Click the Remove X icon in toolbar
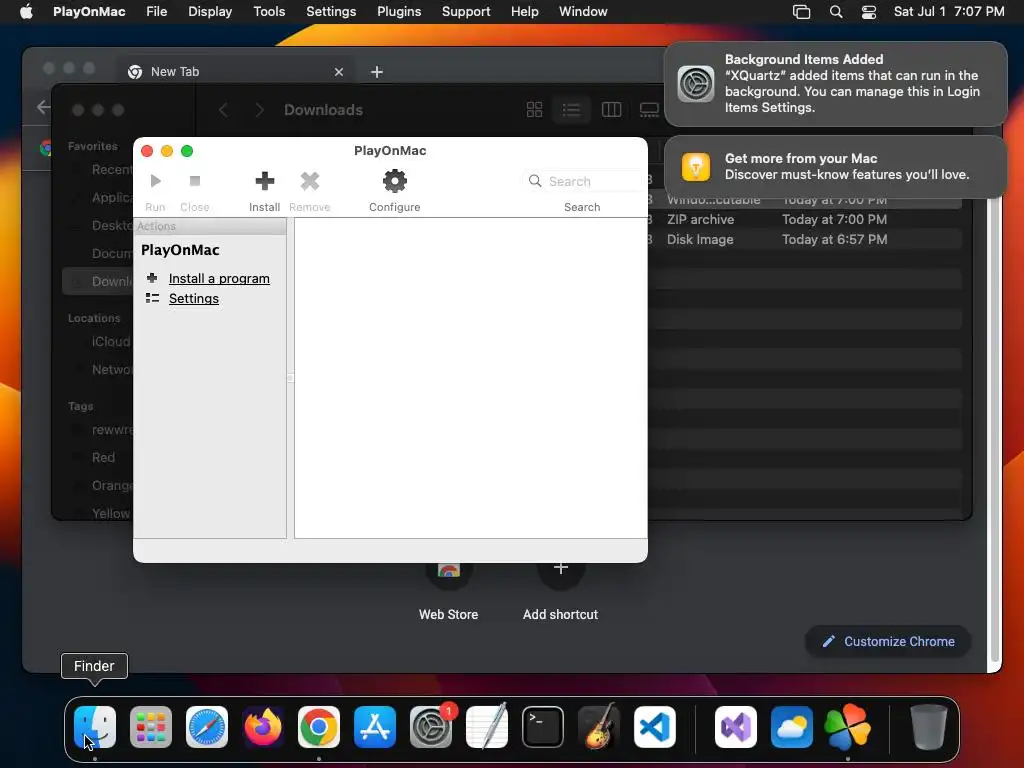The height and width of the screenshot is (768, 1024). (310, 181)
